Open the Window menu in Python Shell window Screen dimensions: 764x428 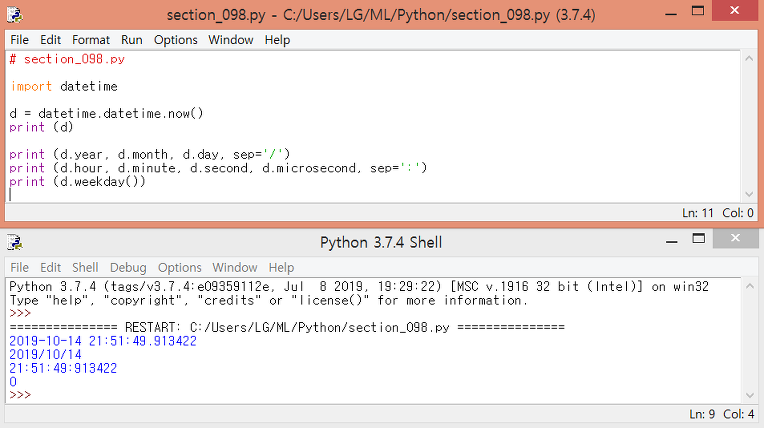click(x=234, y=268)
